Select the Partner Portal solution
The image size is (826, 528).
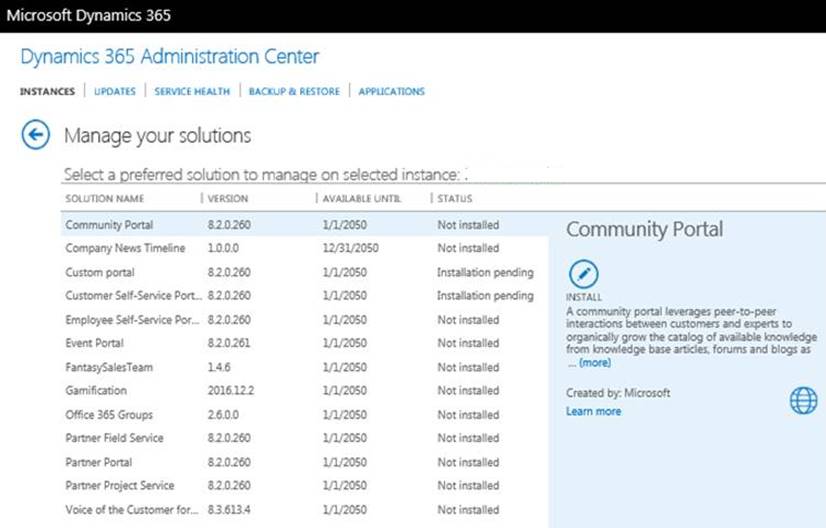point(304,462)
